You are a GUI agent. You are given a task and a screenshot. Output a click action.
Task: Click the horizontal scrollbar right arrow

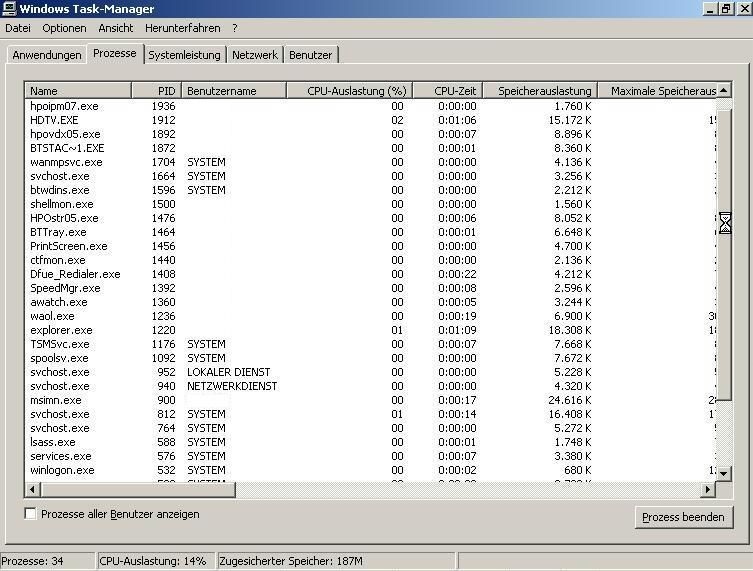click(x=708, y=490)
